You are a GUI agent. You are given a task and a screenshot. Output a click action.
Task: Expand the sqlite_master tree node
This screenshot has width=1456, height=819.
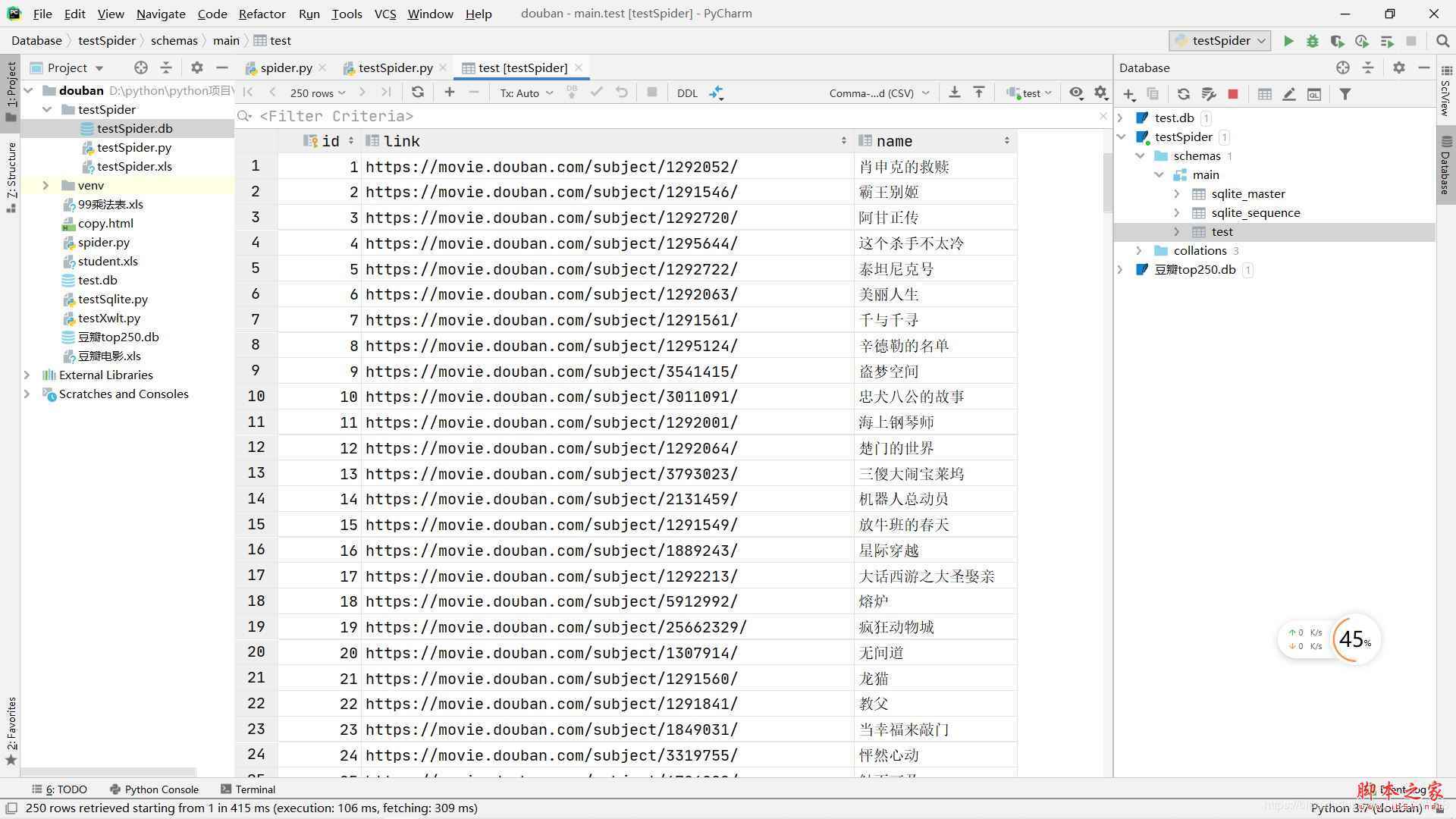1177,193
